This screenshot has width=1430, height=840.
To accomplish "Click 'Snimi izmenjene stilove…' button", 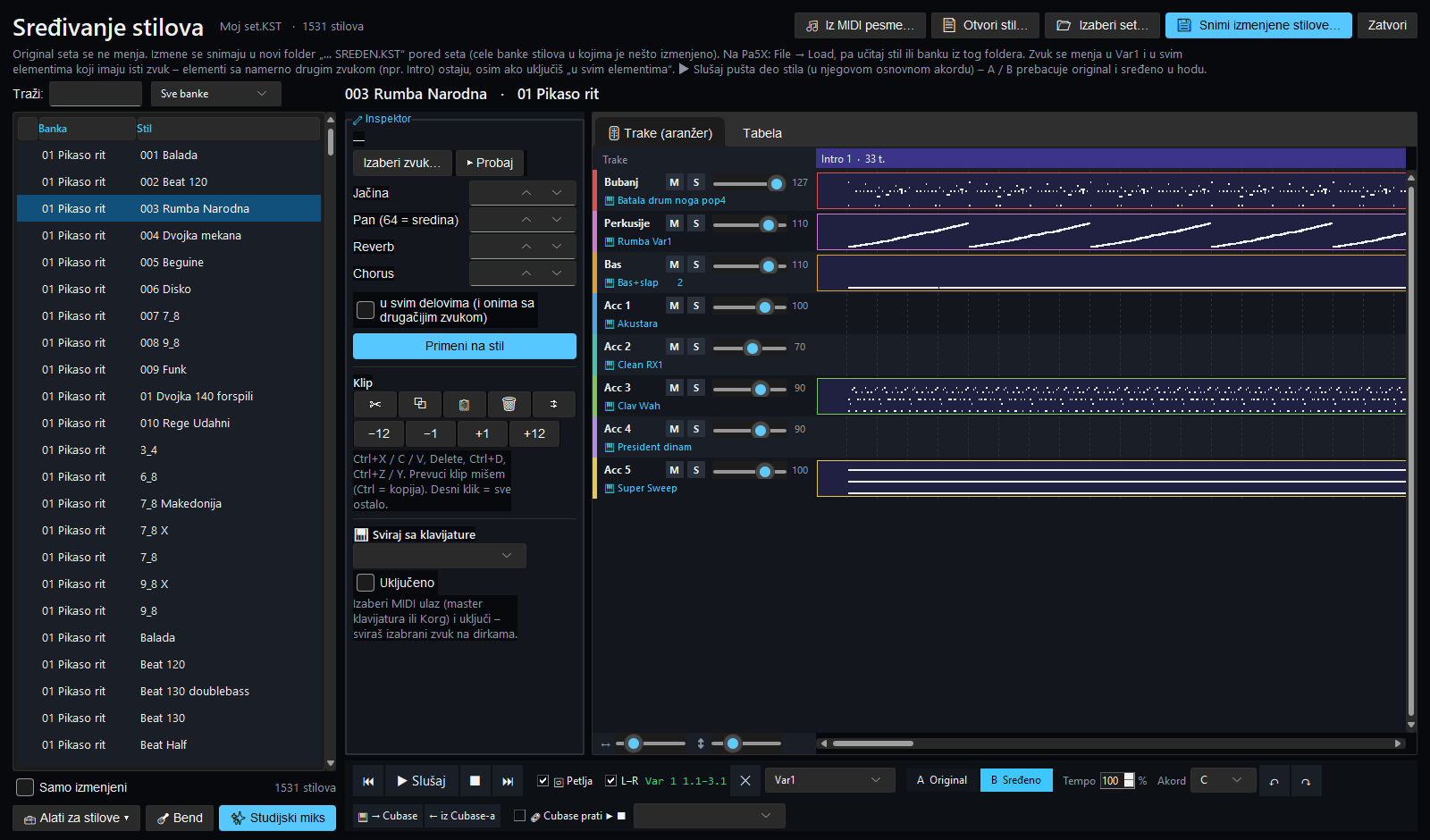I will 1258,25.
